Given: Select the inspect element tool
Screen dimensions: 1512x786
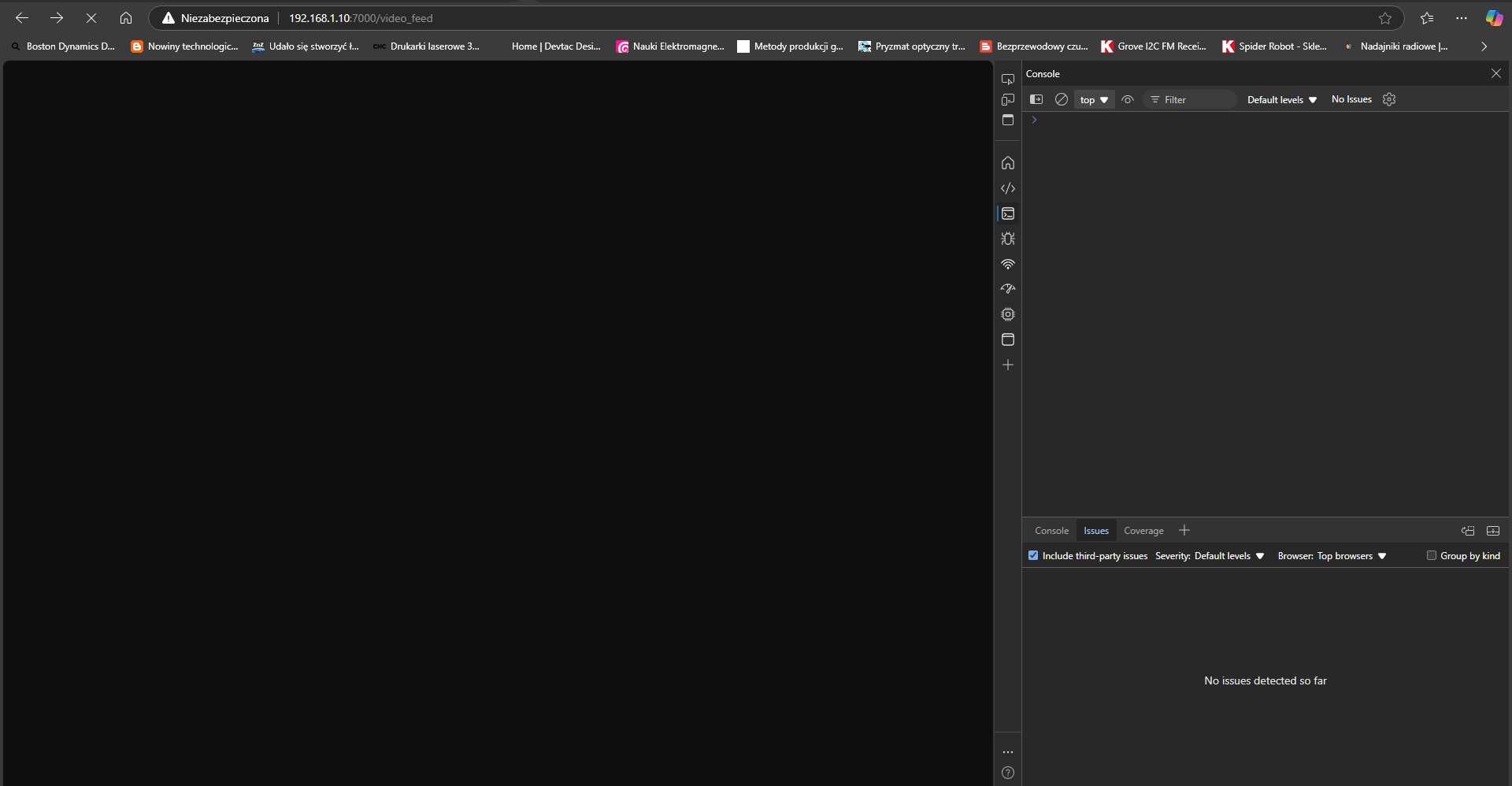Looking at the screenshot, I should [1008, 80].
